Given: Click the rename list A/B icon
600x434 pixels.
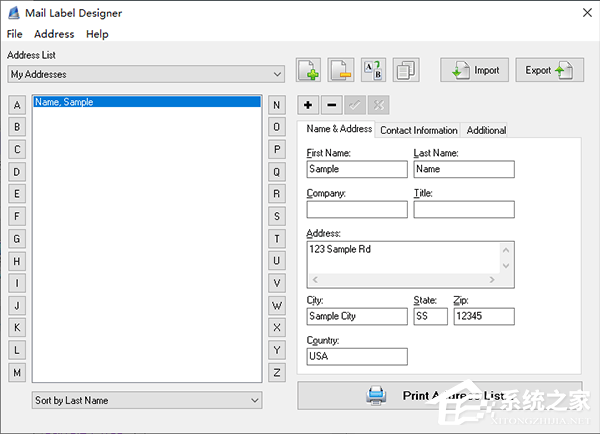Looking at the screenshot, I should click(373, 70).
